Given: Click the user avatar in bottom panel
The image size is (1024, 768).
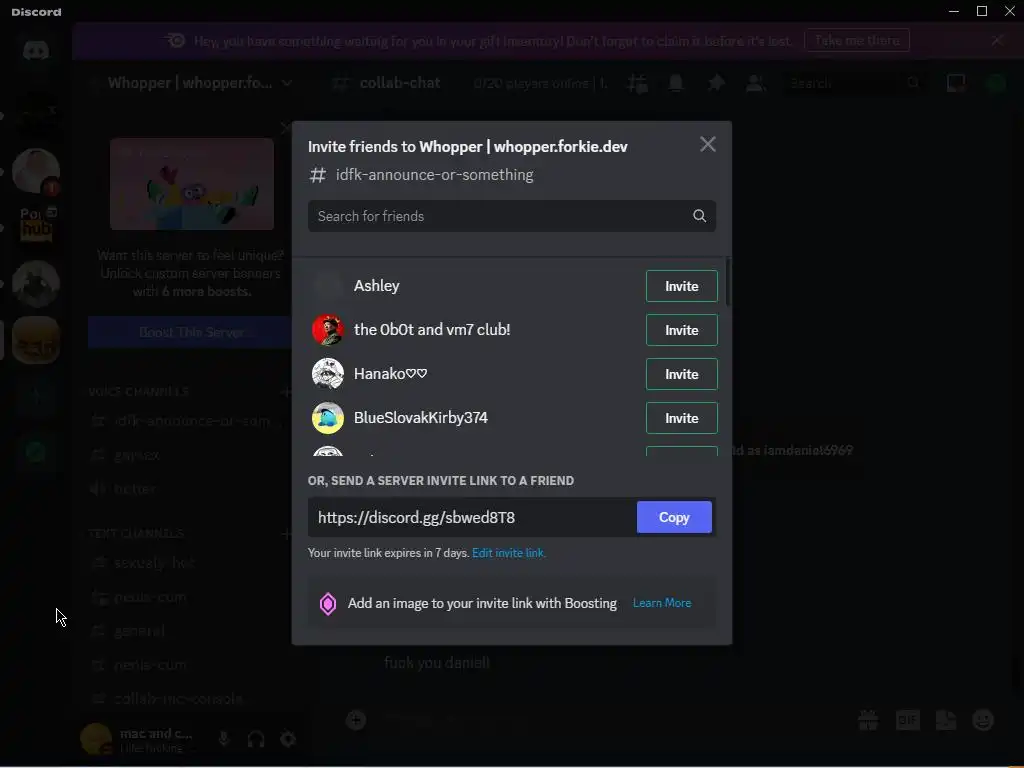Looking at the screenshot, I should 95,739.
